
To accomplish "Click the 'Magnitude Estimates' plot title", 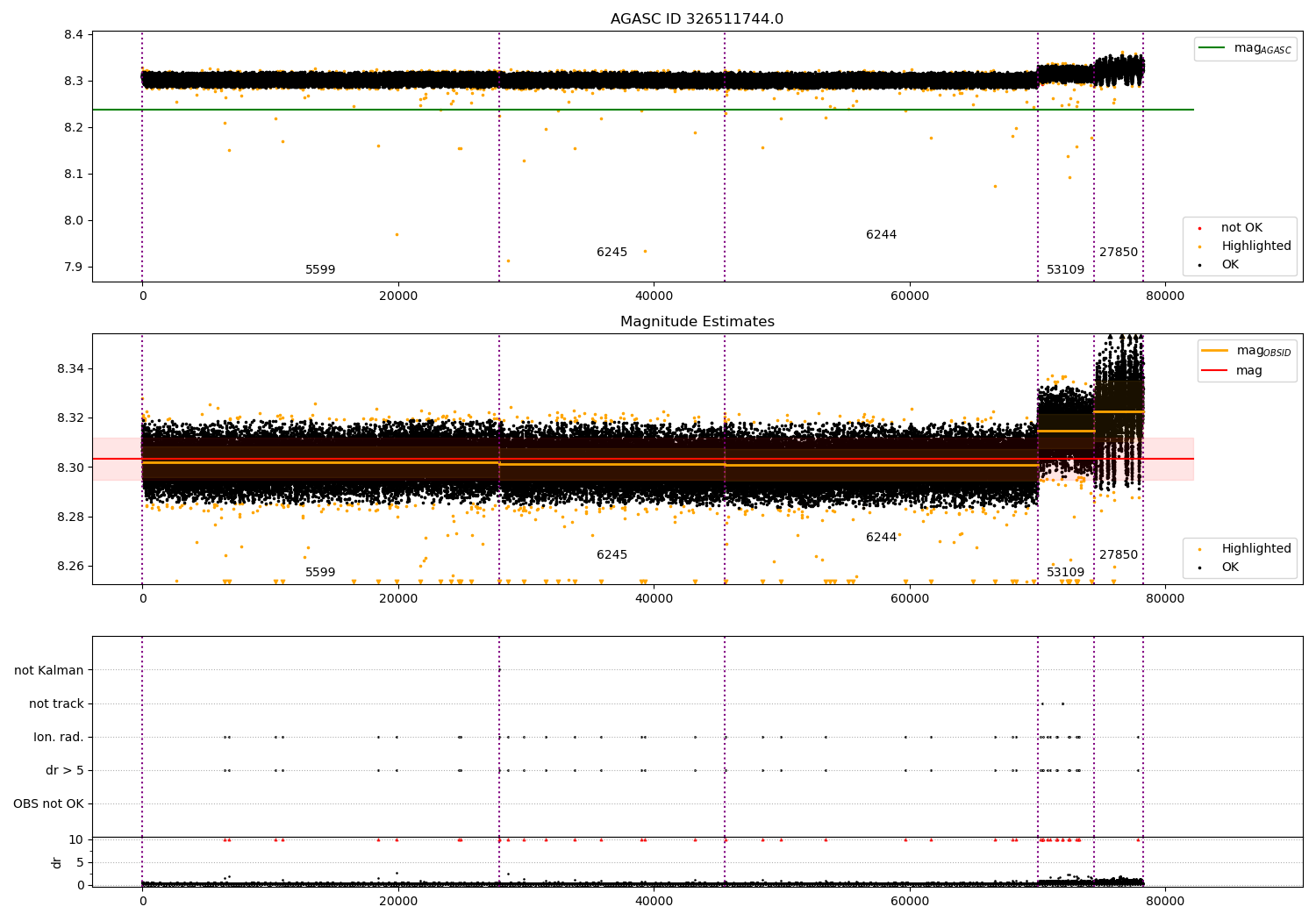I will point(697,322).
